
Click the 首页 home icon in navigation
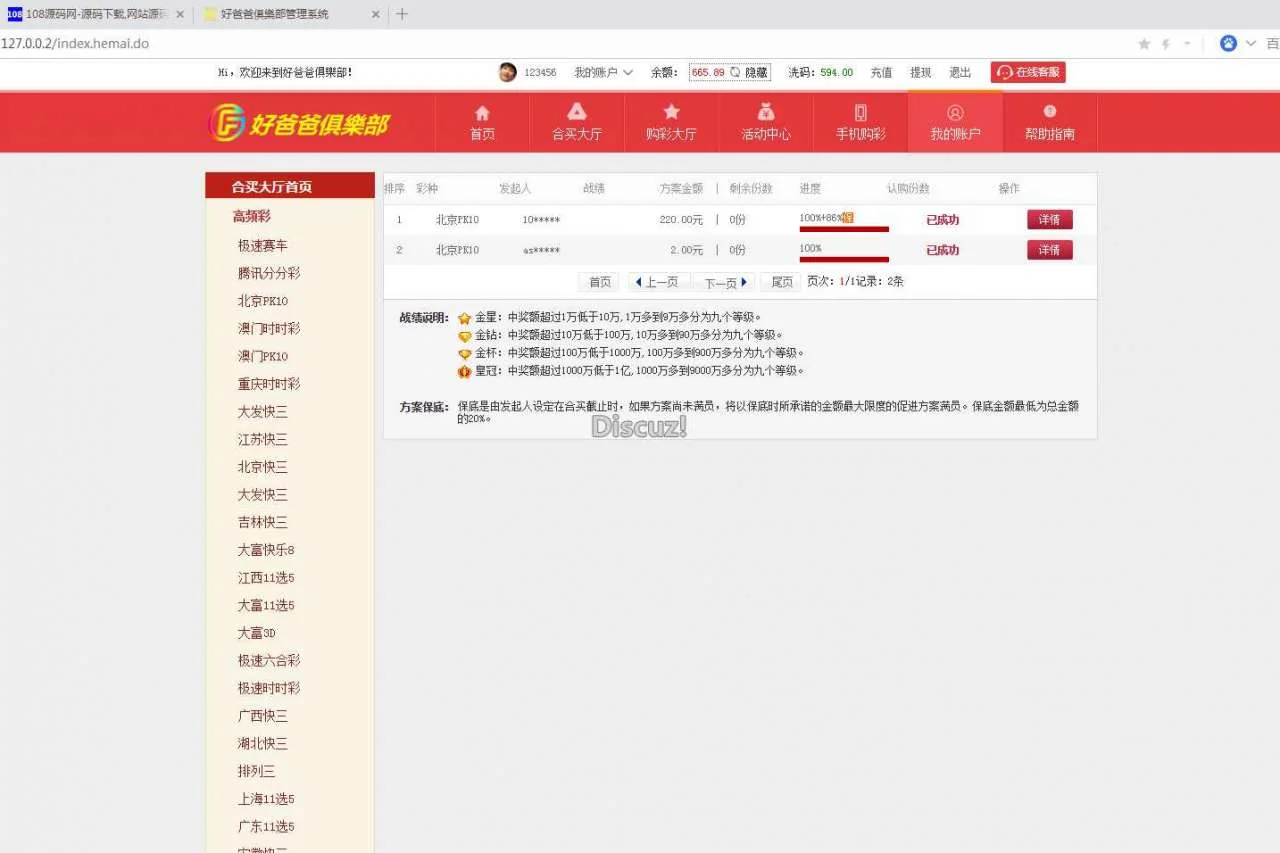pos(482,113)
